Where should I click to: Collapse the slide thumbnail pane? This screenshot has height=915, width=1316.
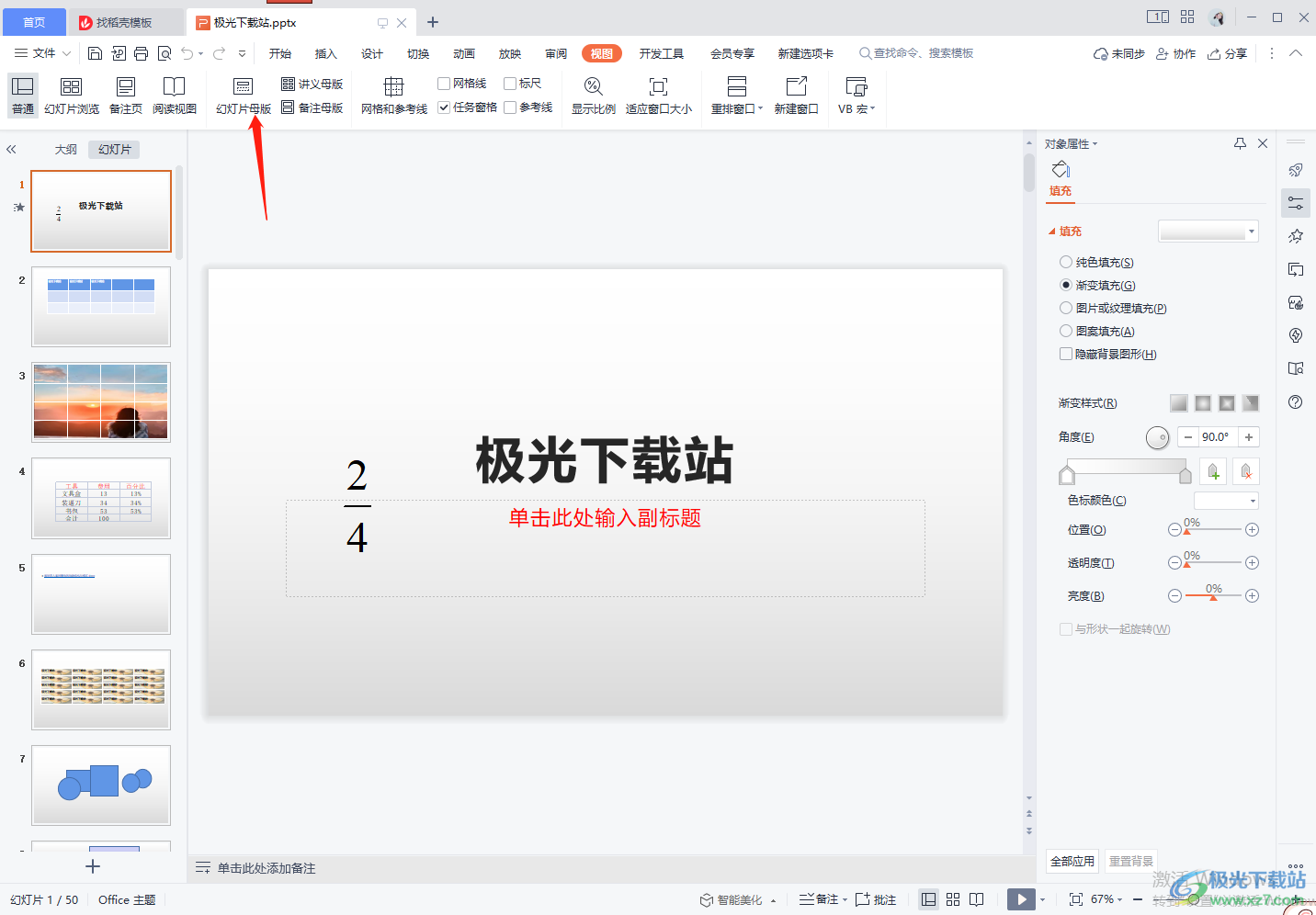11,149
